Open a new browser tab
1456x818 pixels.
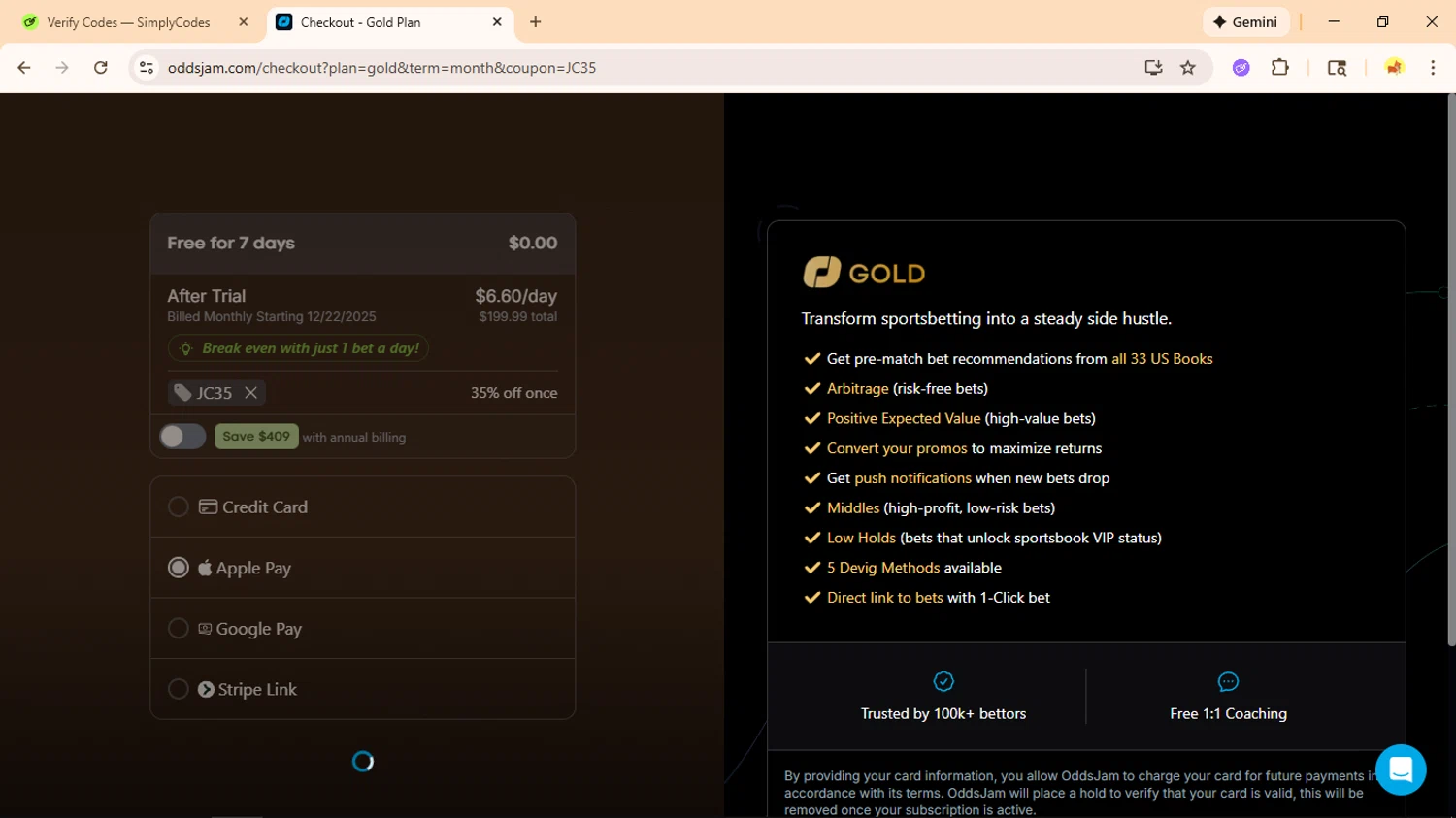[x=536, y=22]
